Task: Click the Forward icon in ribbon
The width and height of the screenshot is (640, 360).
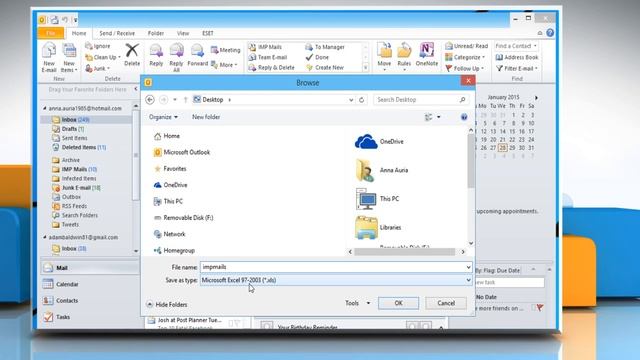Action: point(197,51)
